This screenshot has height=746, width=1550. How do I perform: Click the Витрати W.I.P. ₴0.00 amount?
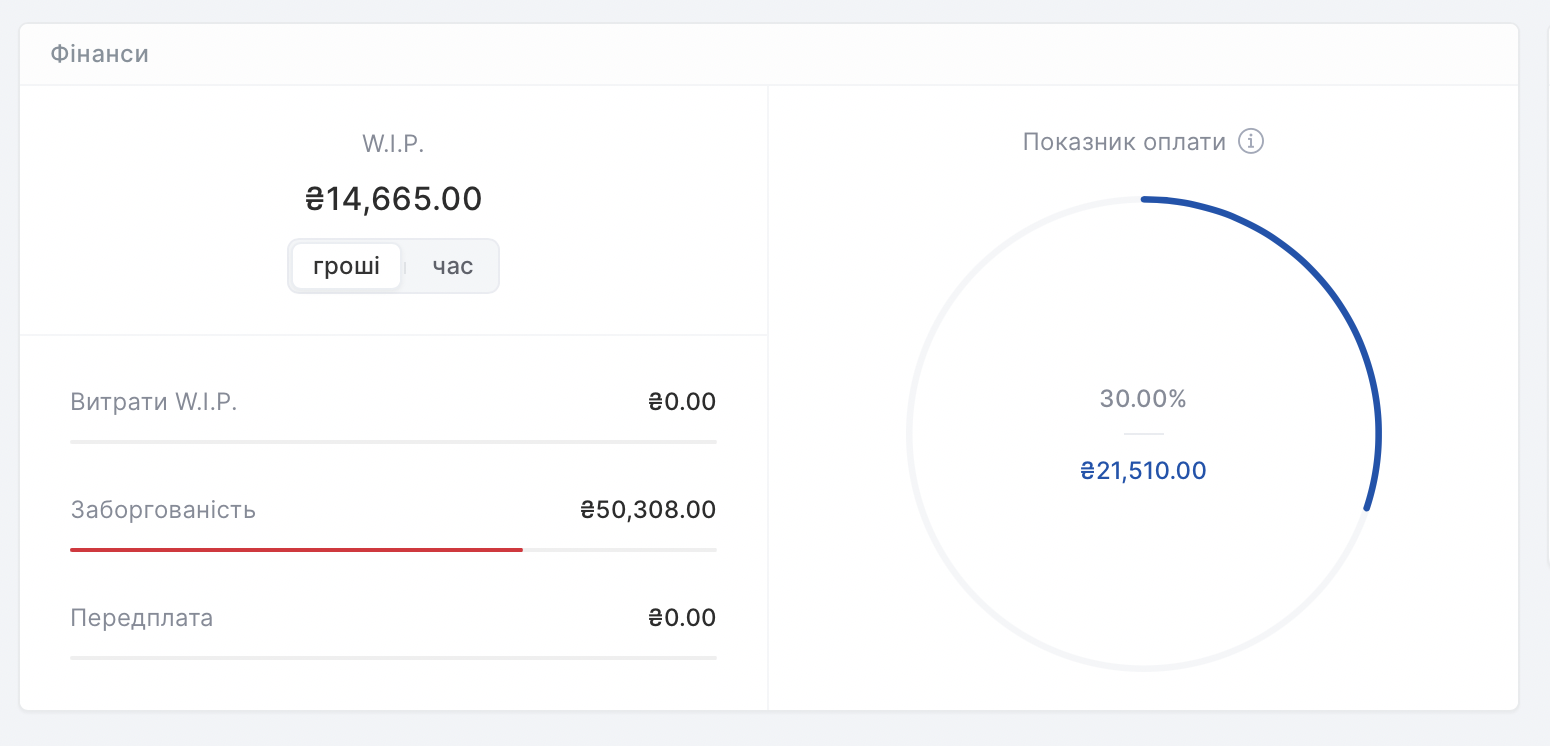tap(682, 402)
